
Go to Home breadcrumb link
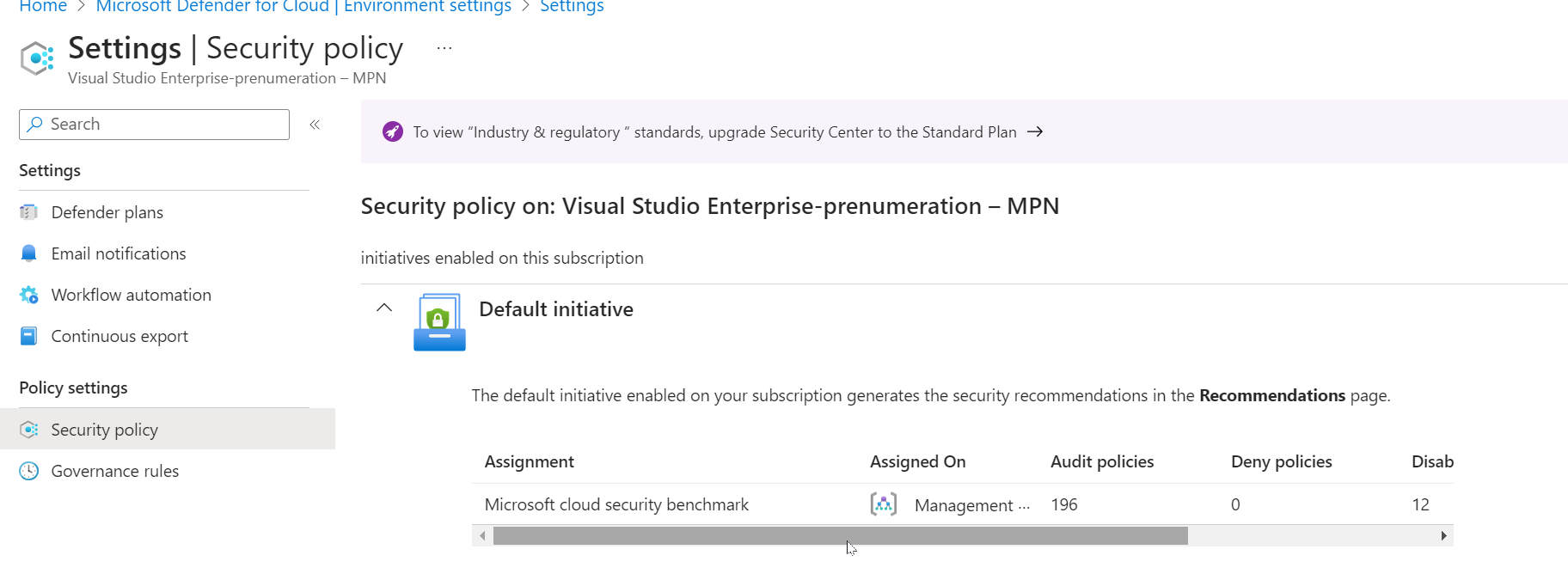coord(43,7)
